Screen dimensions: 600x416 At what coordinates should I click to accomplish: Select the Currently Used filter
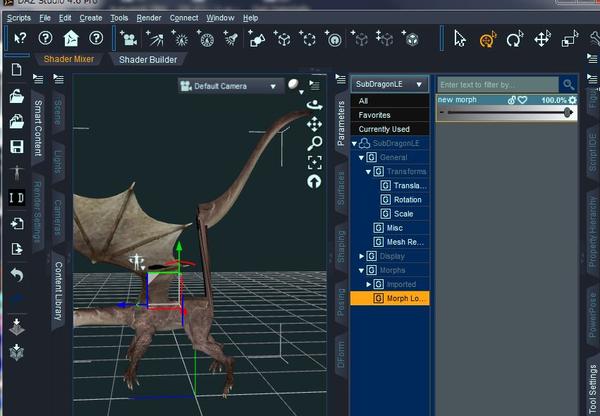click(385, 129)
